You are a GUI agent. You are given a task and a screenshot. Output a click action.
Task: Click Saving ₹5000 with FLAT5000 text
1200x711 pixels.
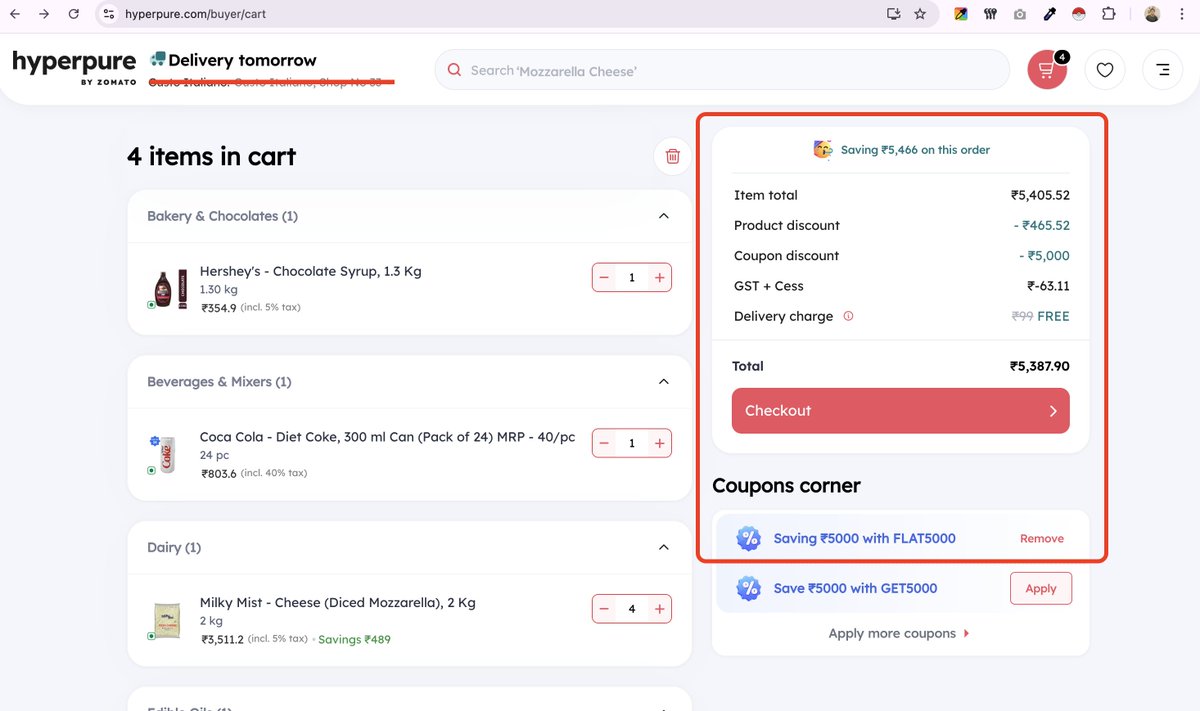pos(865,538)
